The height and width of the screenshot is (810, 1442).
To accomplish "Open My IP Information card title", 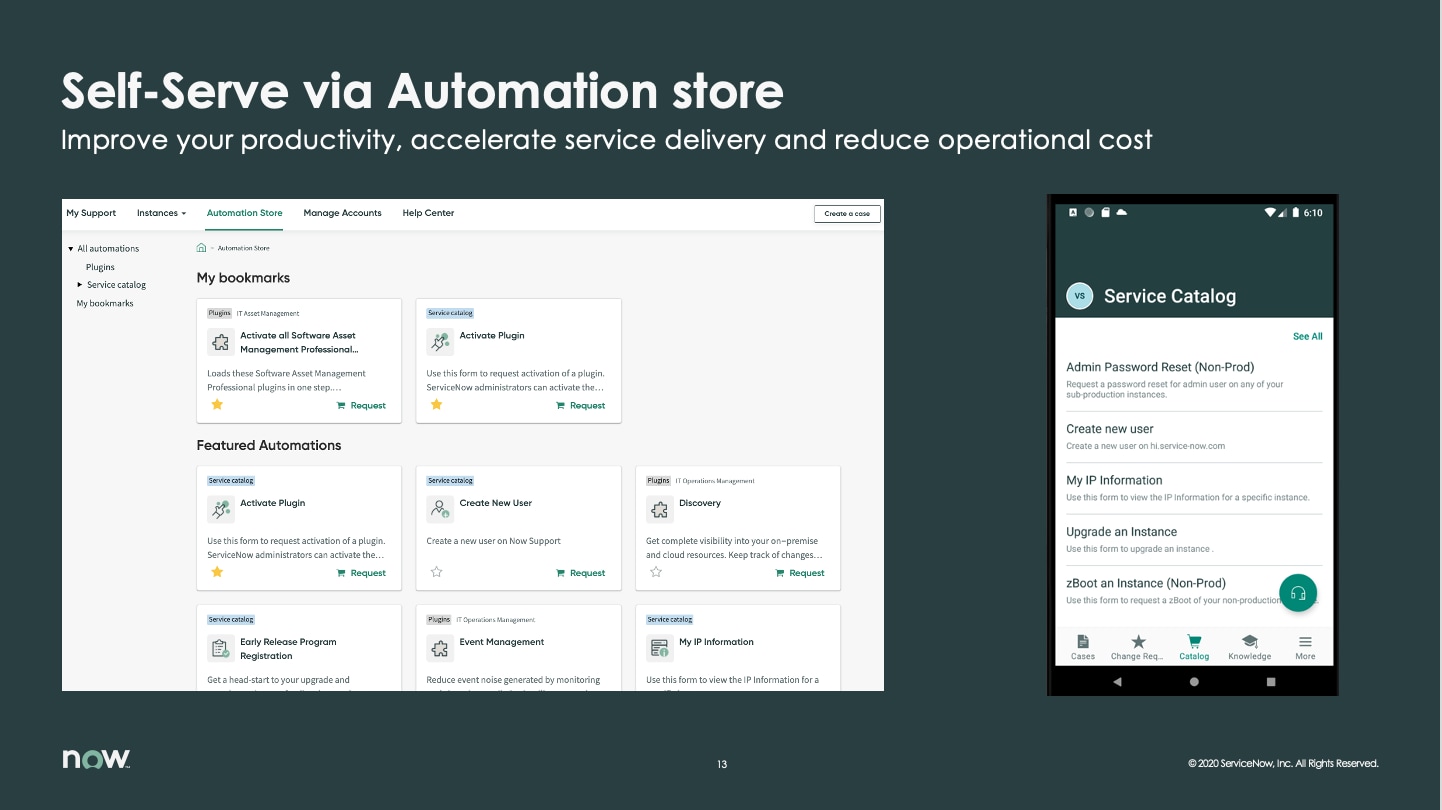I will pos(716,642).
